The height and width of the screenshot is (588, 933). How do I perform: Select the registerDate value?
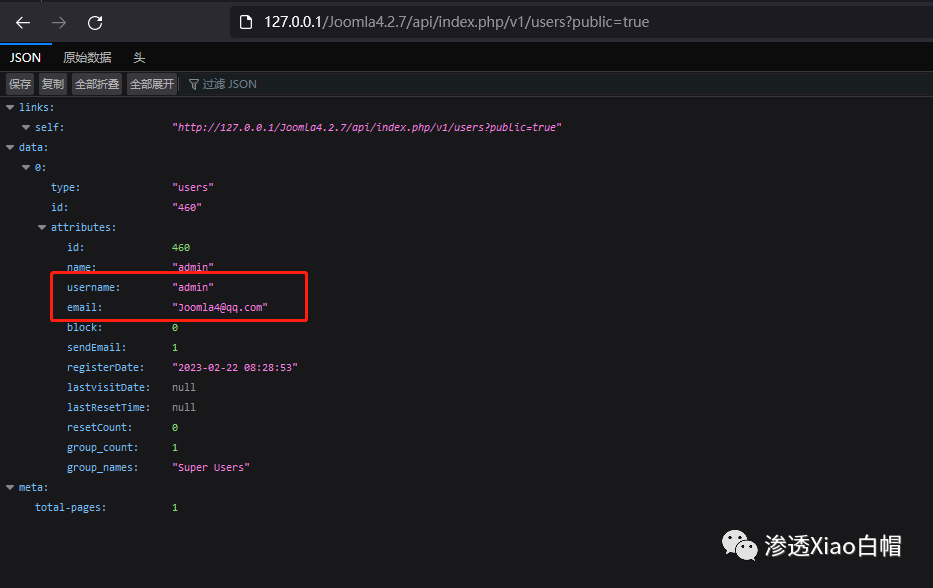click(234, 368)
